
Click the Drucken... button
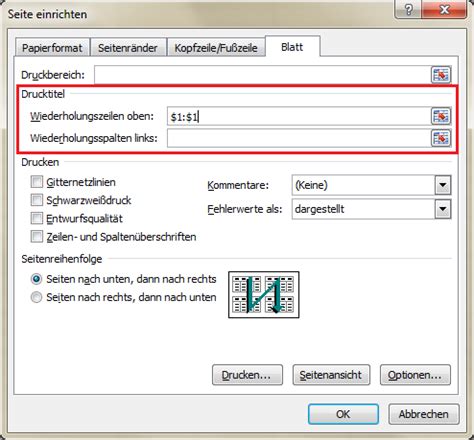[x=247, y=375]
